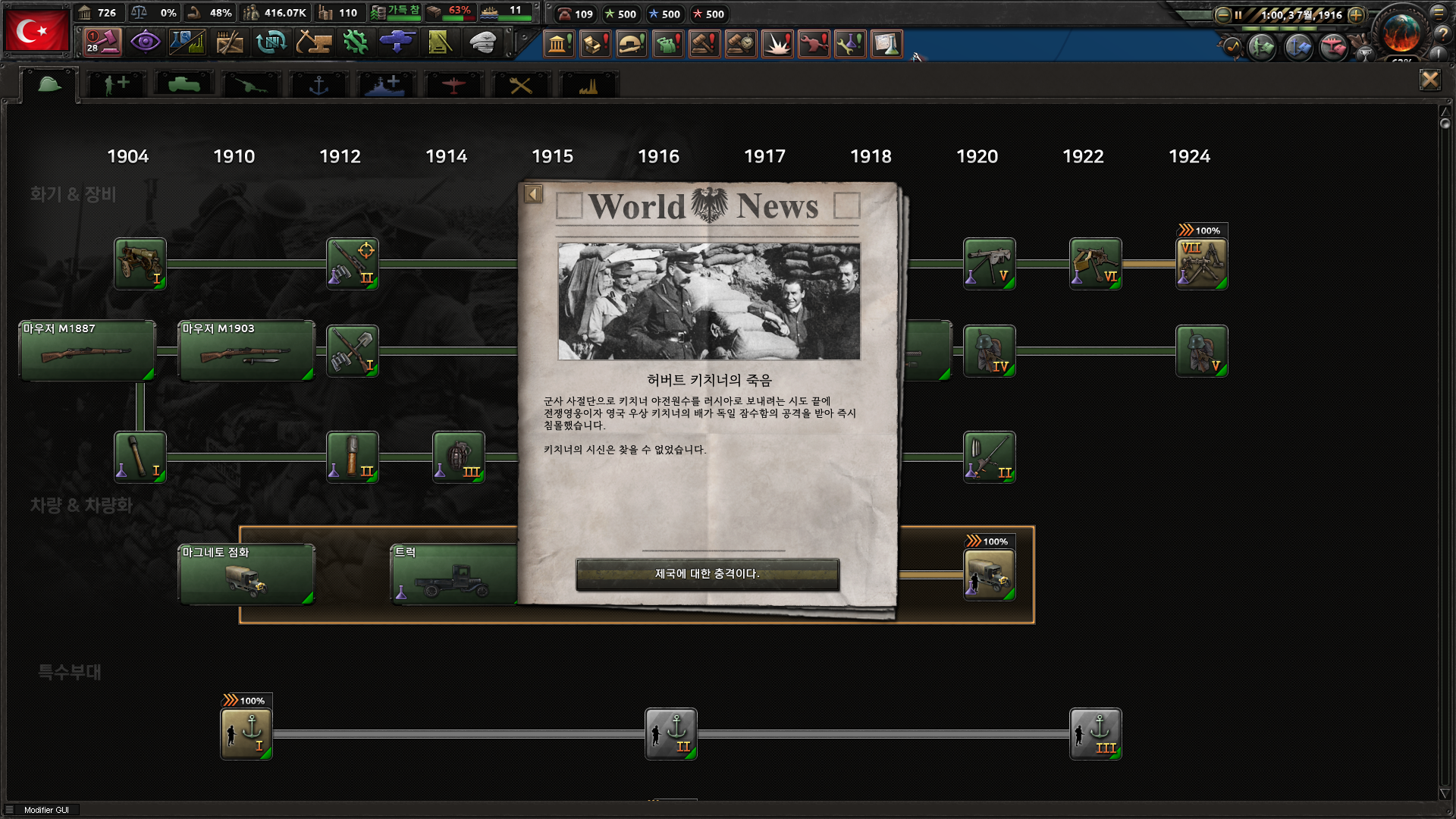Select the machine gun V technology
The image size is (1456, 819).
tap(990, 263)
